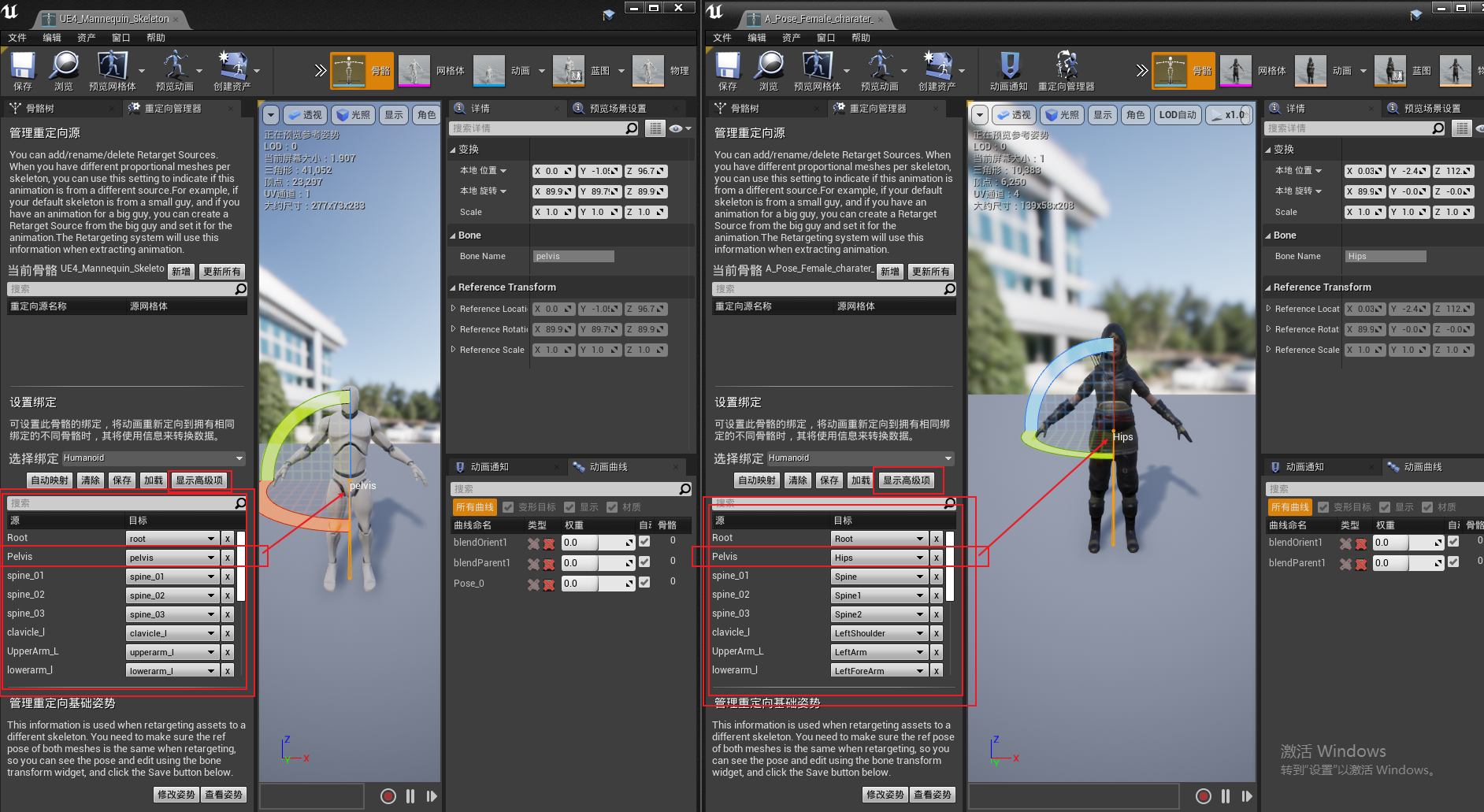Click Browse icon in A_Pose_Female window
Viewport: 1484px width, 812px height.
[x=769, y=71]
